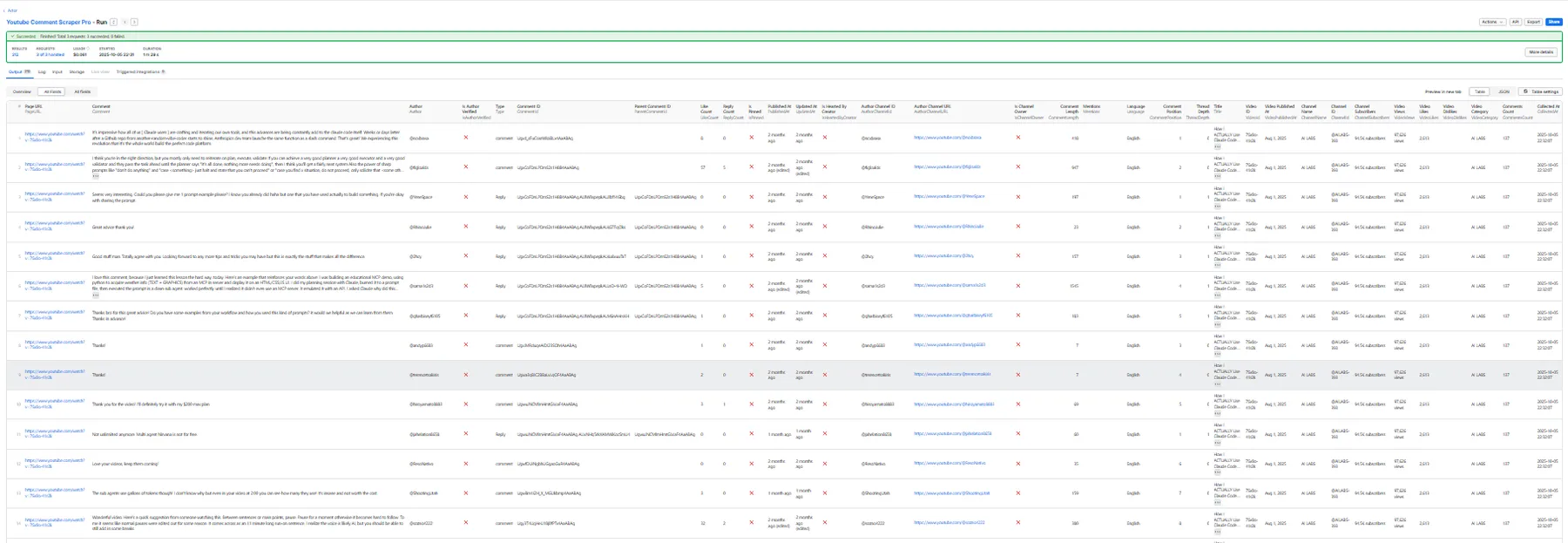1568x543 pixels.
Task: Go to the next run arrow
Action: point(134,22)
